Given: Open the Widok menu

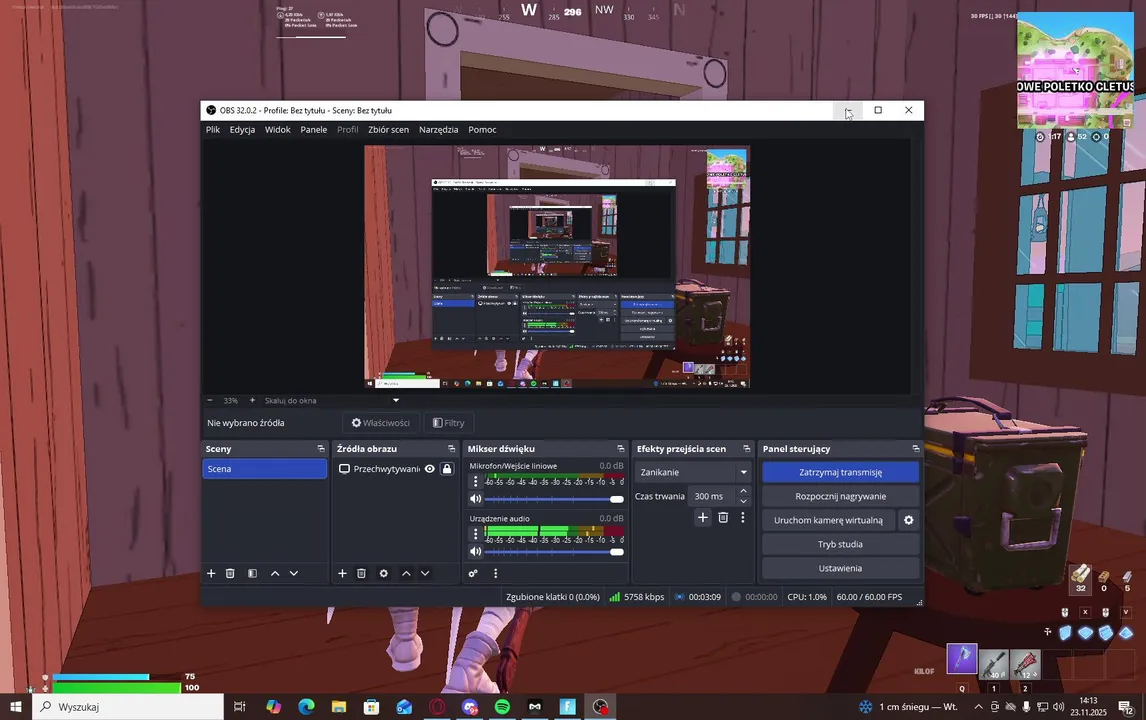Looking at the screenshot, I should 278,129.
